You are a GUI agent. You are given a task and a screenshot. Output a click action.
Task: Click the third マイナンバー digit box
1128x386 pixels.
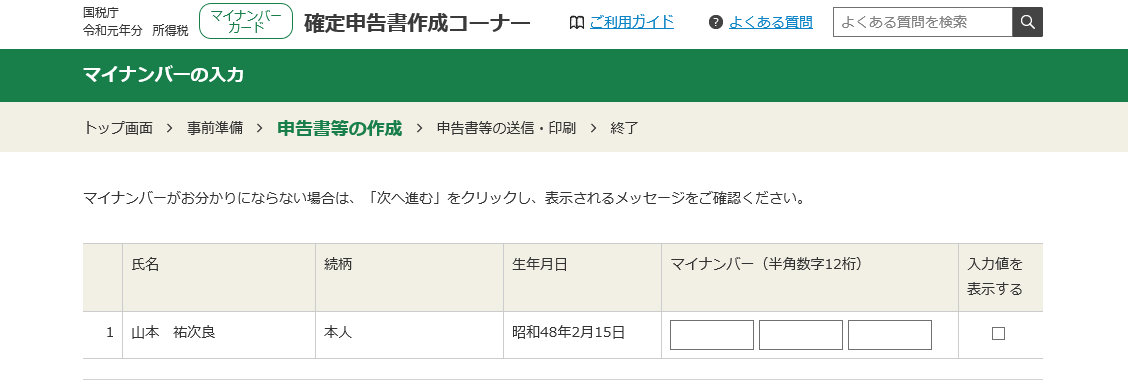coord(890,335)
